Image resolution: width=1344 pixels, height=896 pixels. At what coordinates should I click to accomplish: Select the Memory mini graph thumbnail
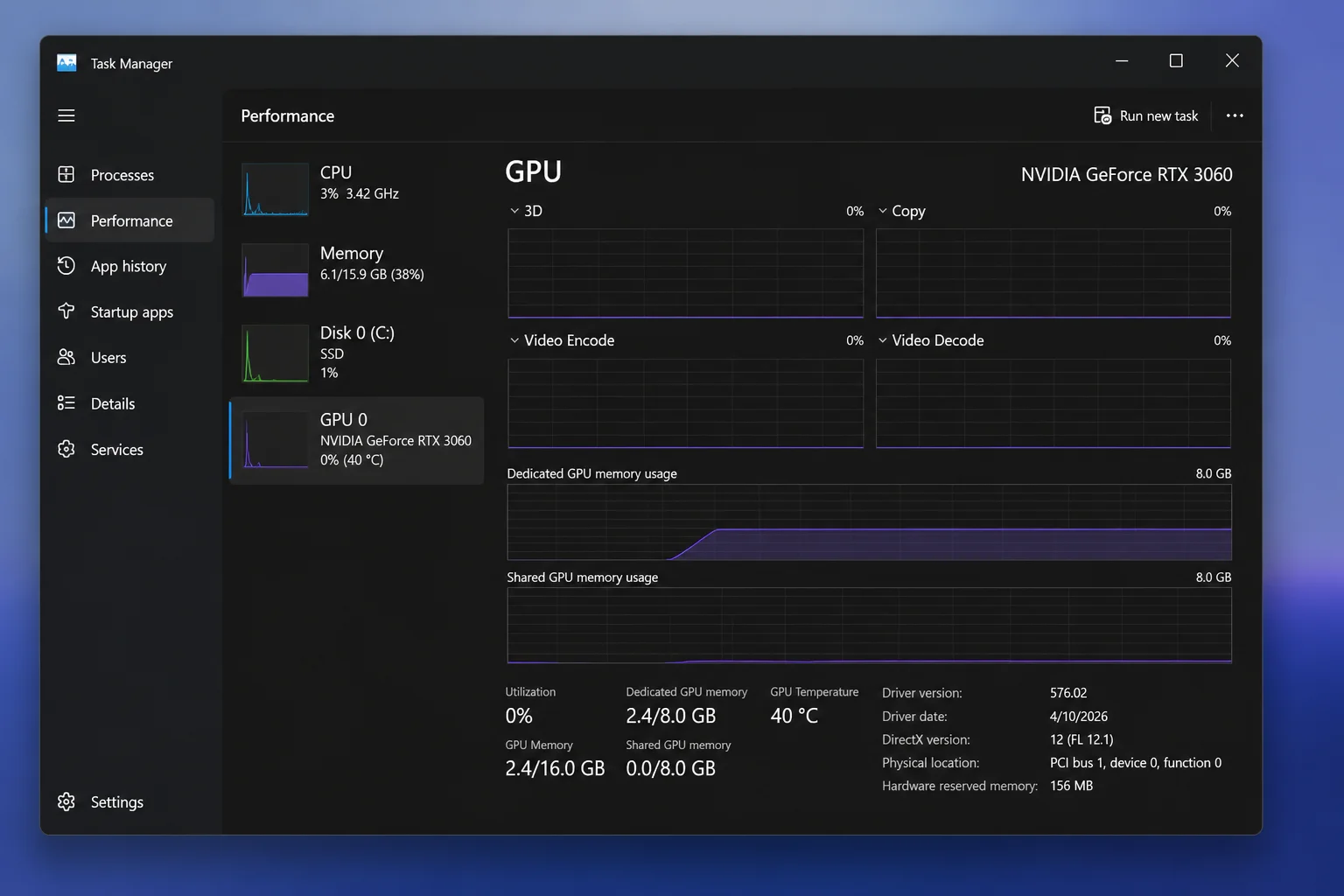(x=275, y=269)
